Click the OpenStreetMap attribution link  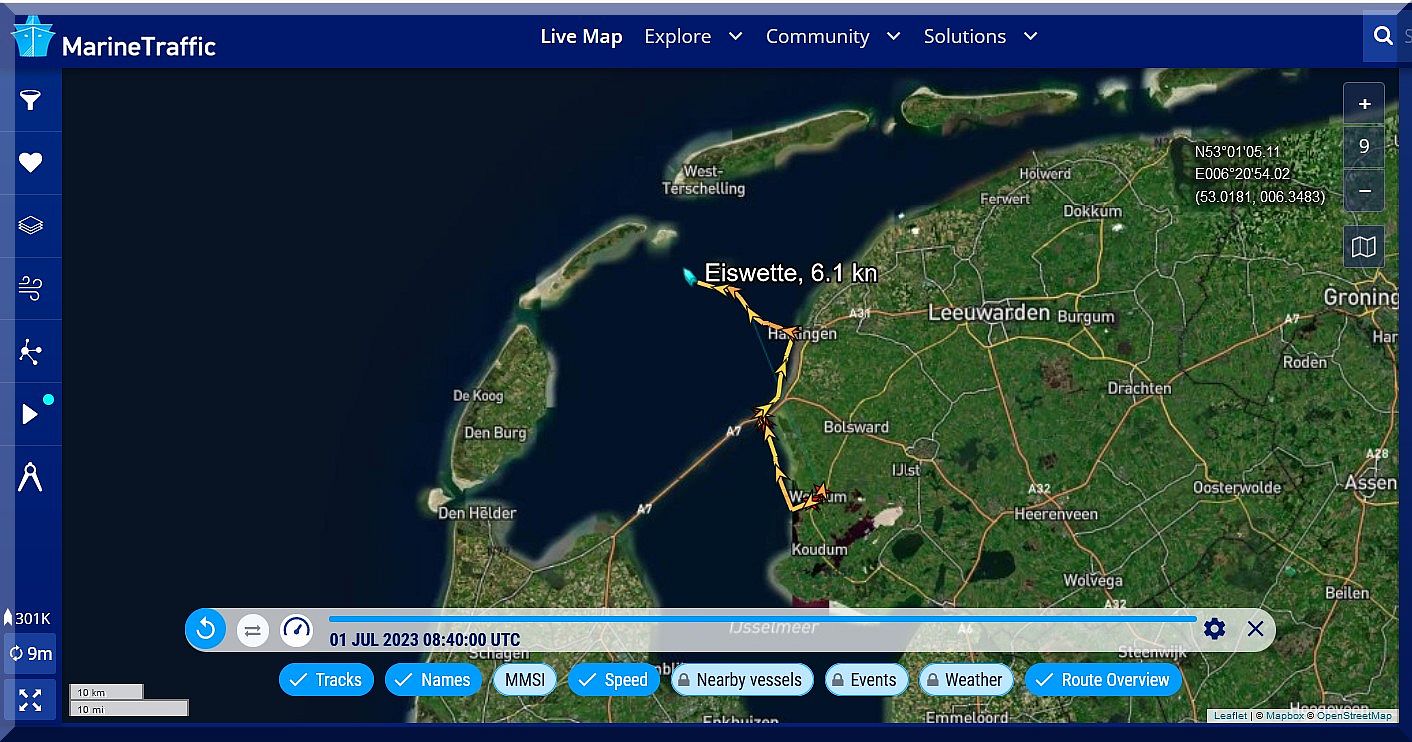1354,716
